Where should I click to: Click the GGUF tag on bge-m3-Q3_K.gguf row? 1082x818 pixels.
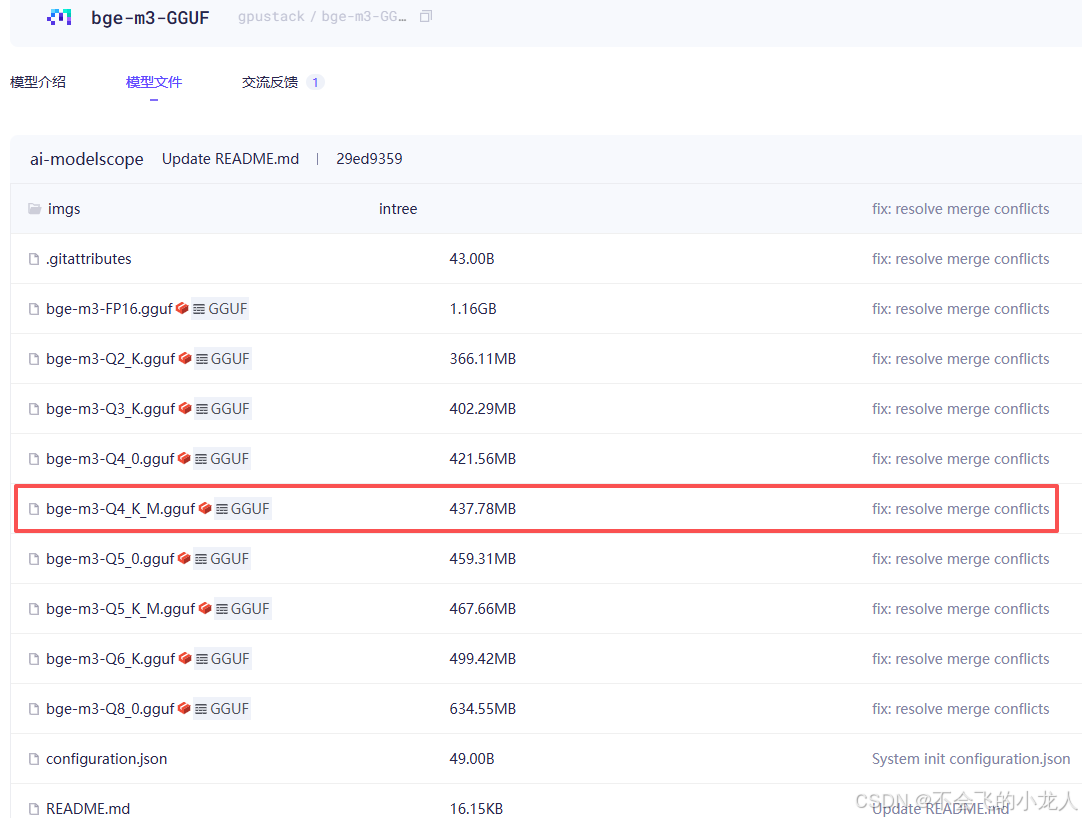pyautogui.click(x=222, y=409)
